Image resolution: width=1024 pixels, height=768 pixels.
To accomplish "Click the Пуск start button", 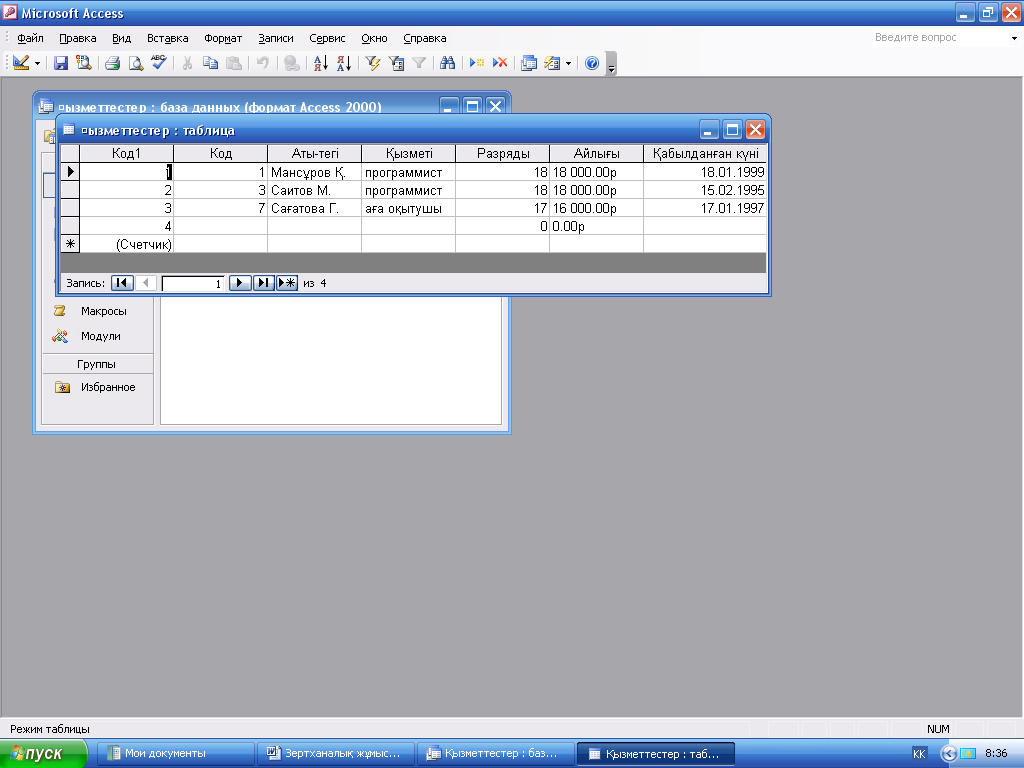I will 43,754.
